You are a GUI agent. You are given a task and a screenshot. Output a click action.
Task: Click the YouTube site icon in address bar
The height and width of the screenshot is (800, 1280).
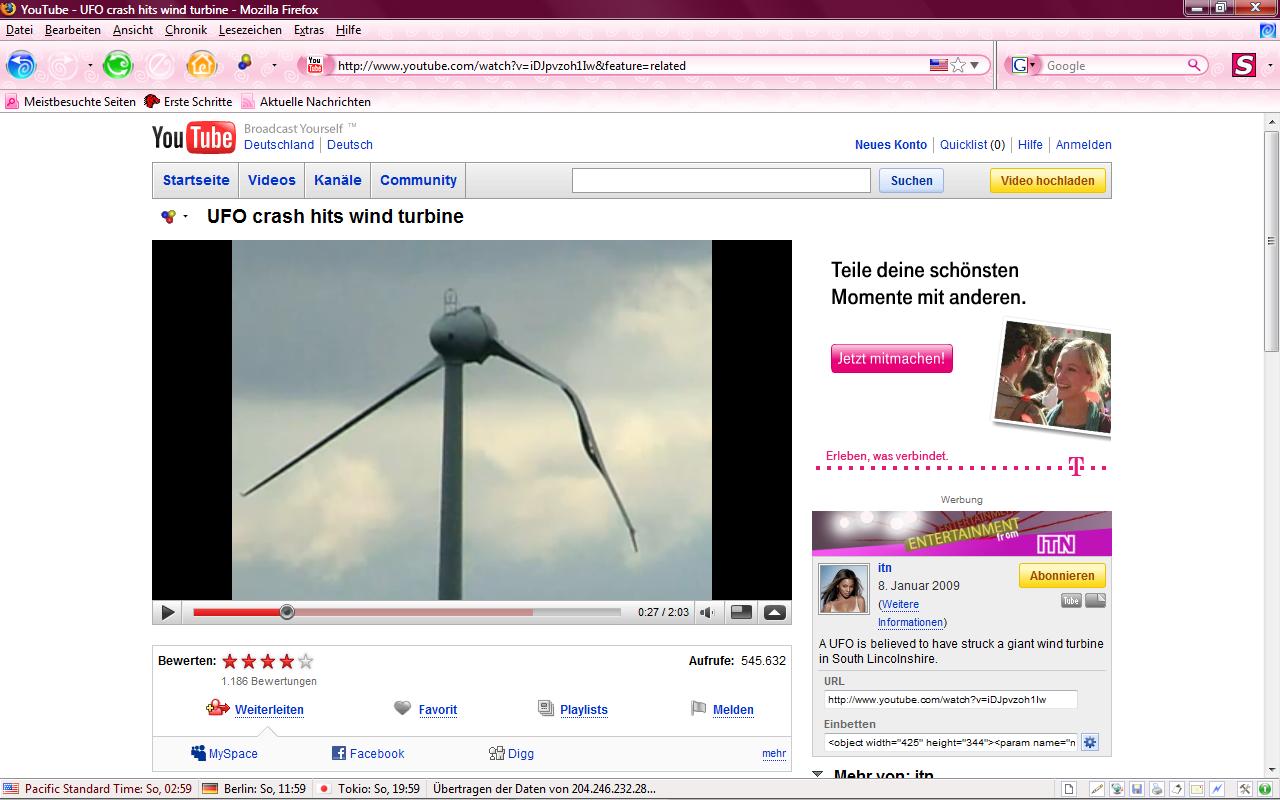click(x=315, y=65)
